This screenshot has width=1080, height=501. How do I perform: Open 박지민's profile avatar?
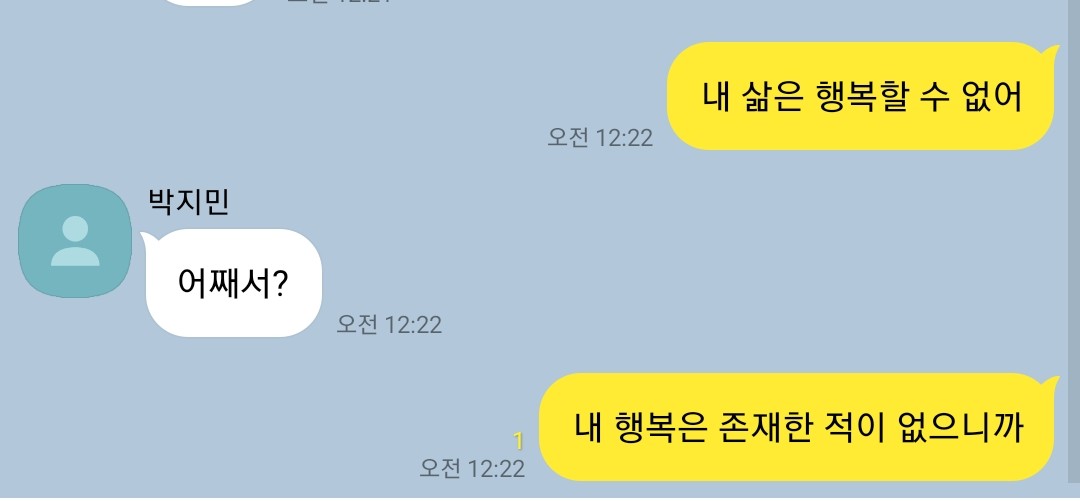[75, 241]
